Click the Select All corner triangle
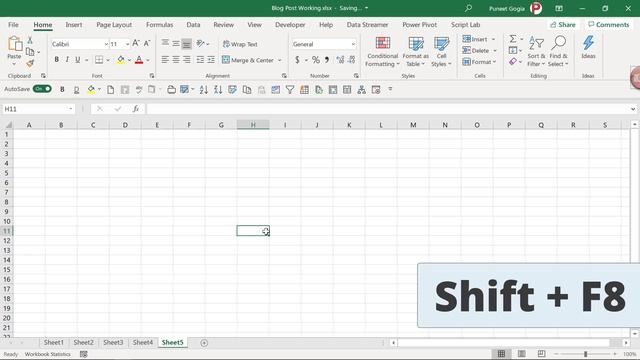The width and height of the screenshot is (640, 360). (9, 125)
